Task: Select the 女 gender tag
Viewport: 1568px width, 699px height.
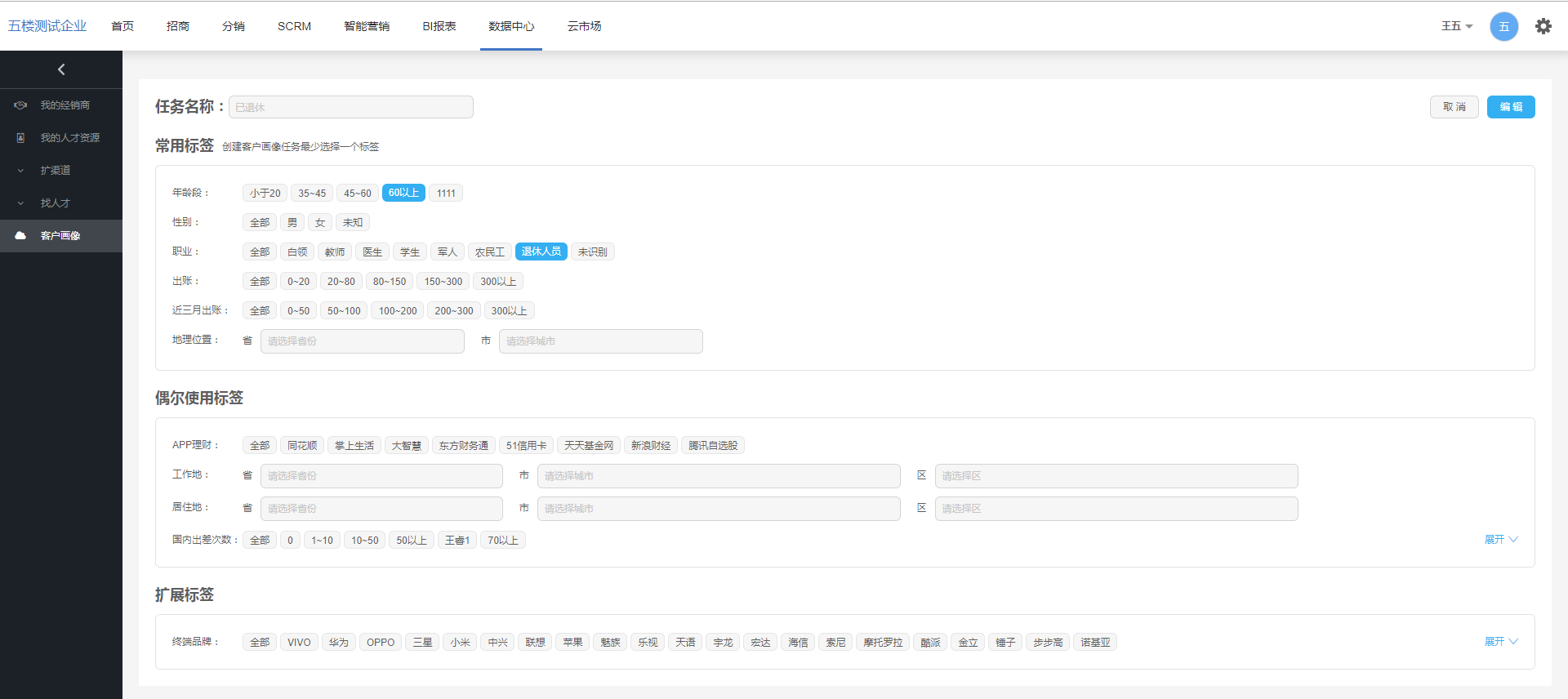Action: tap(320, 222)
